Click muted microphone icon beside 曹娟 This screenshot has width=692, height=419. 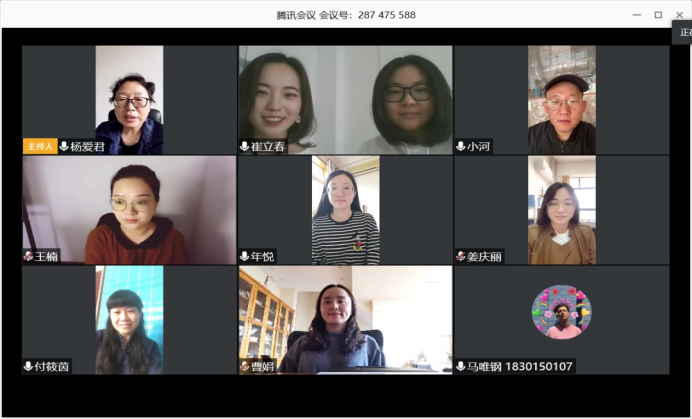click(x=245, y=366)
